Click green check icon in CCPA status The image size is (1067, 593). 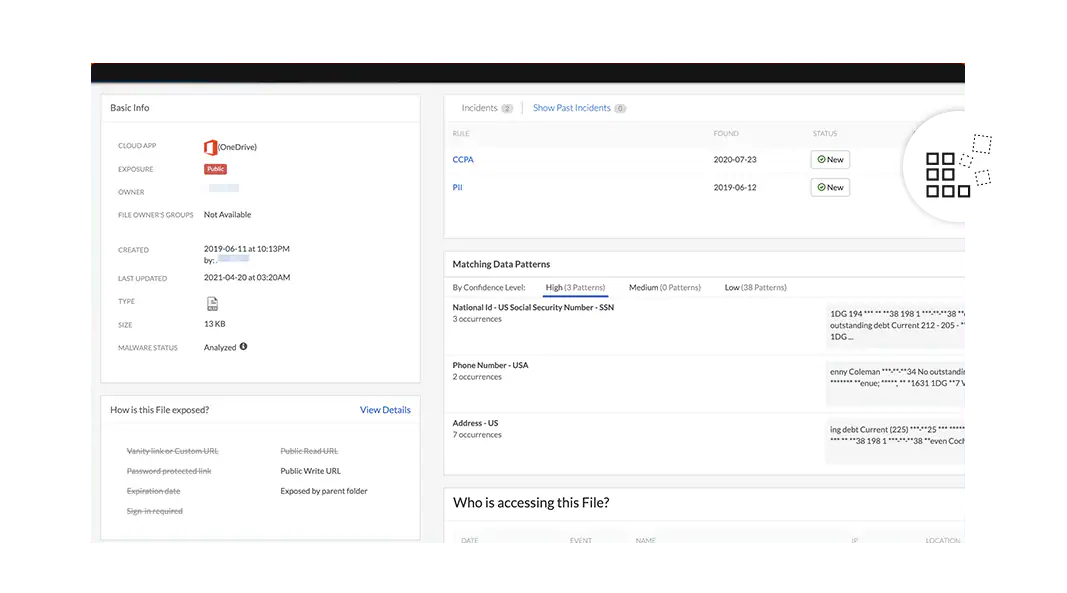tap(821, 160)
